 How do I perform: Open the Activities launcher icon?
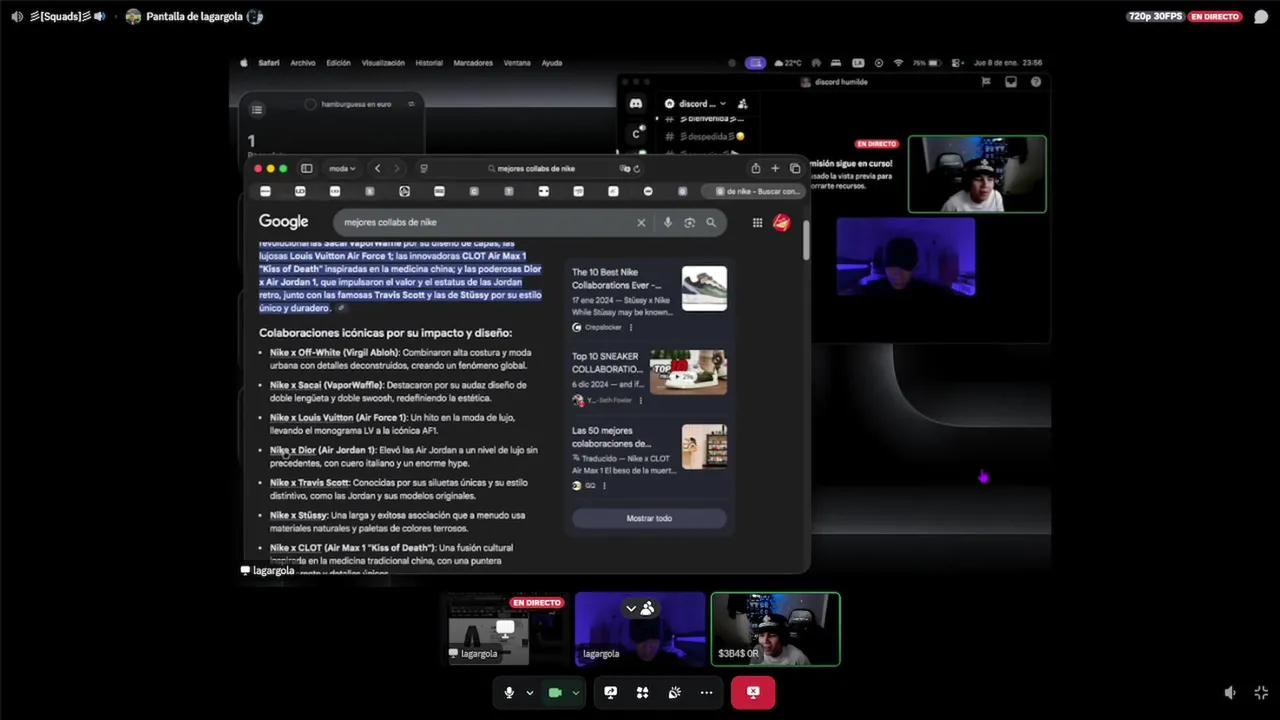pyautogui.click(x=642, y=692)
